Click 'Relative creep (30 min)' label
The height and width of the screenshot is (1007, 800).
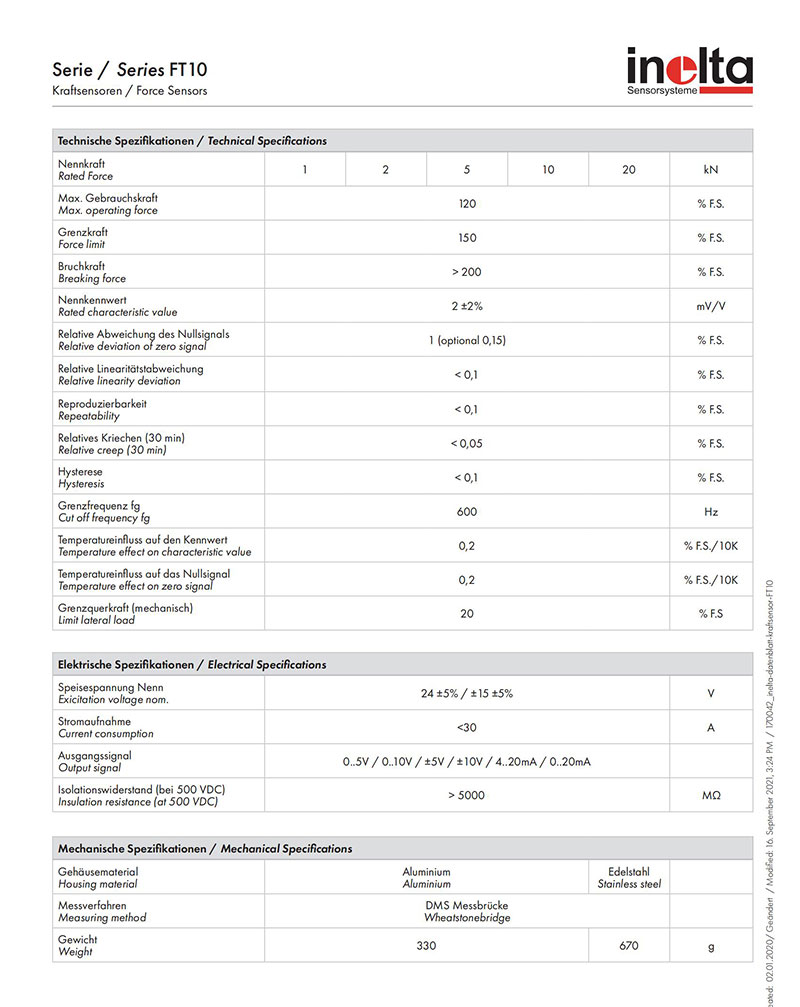(x=112, y=450)
